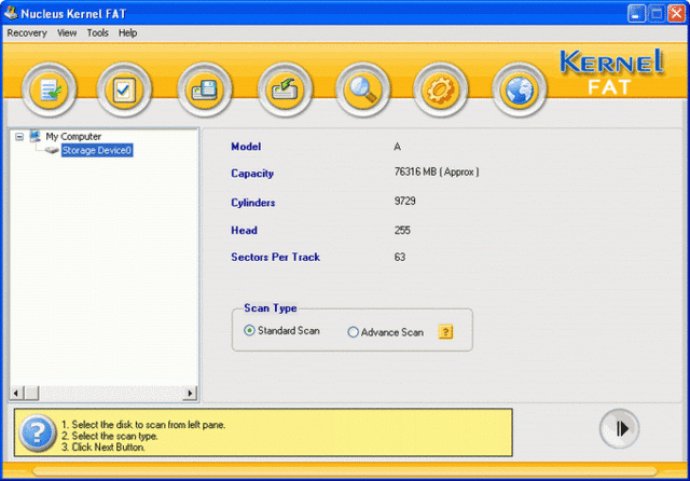Click instruction text 'Select the scan type'
Viewport: 690px width, 481px height.
pos(115,436)
